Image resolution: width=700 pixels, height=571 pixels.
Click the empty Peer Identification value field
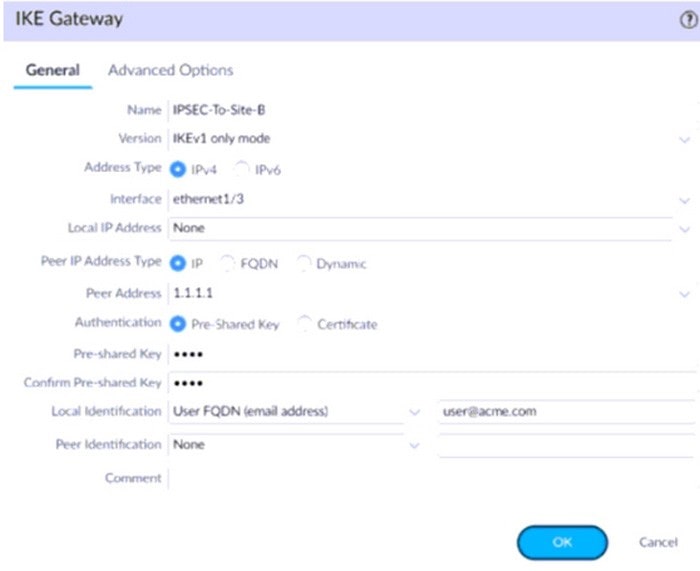[x=567, y=445]
